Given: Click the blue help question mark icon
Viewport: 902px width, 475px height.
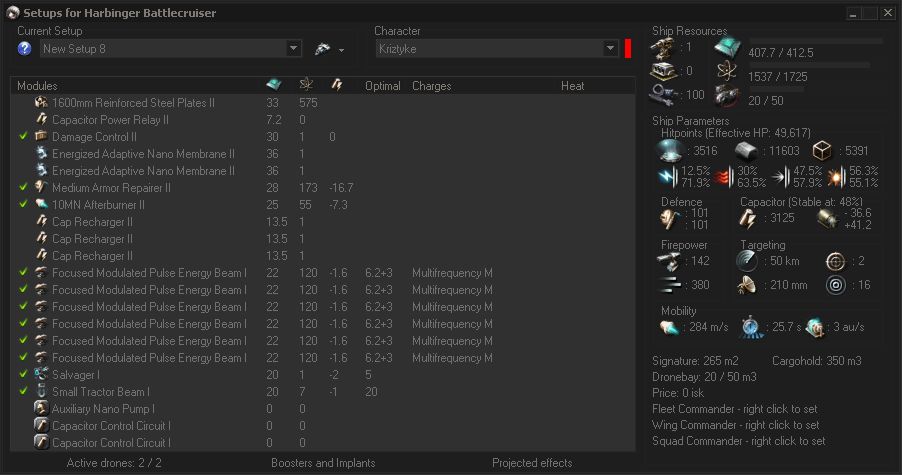Looking at the screenshot, I should [24, 49].
